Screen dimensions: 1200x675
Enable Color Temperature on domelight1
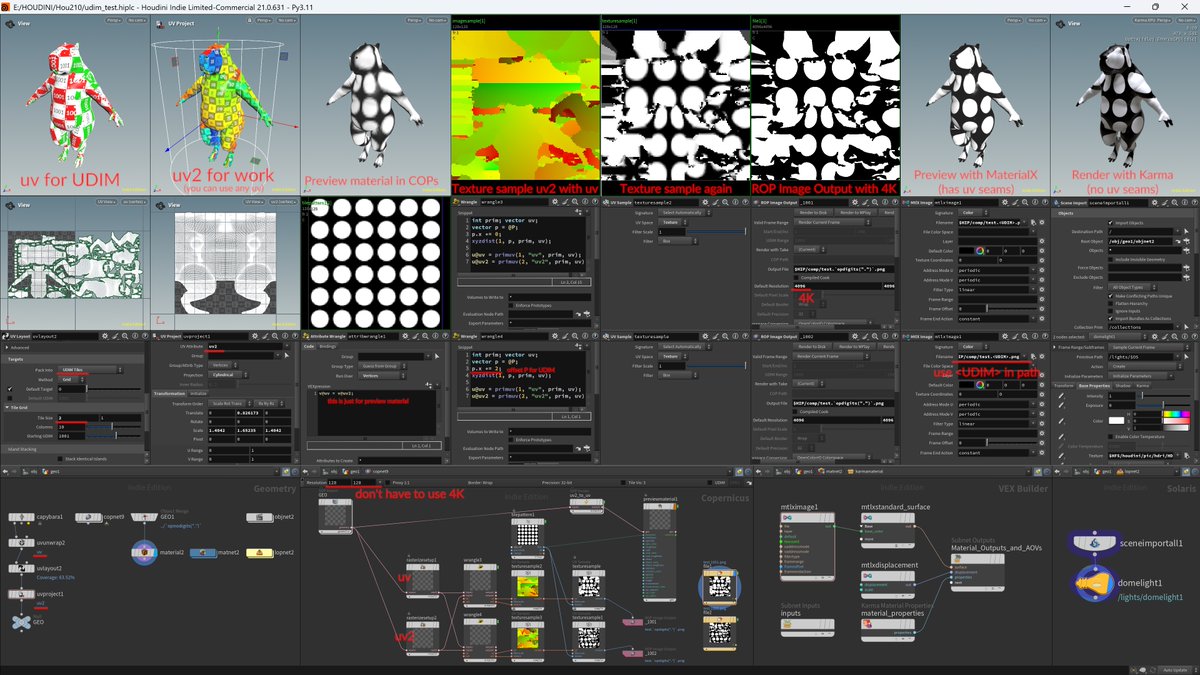(1110, 437)
